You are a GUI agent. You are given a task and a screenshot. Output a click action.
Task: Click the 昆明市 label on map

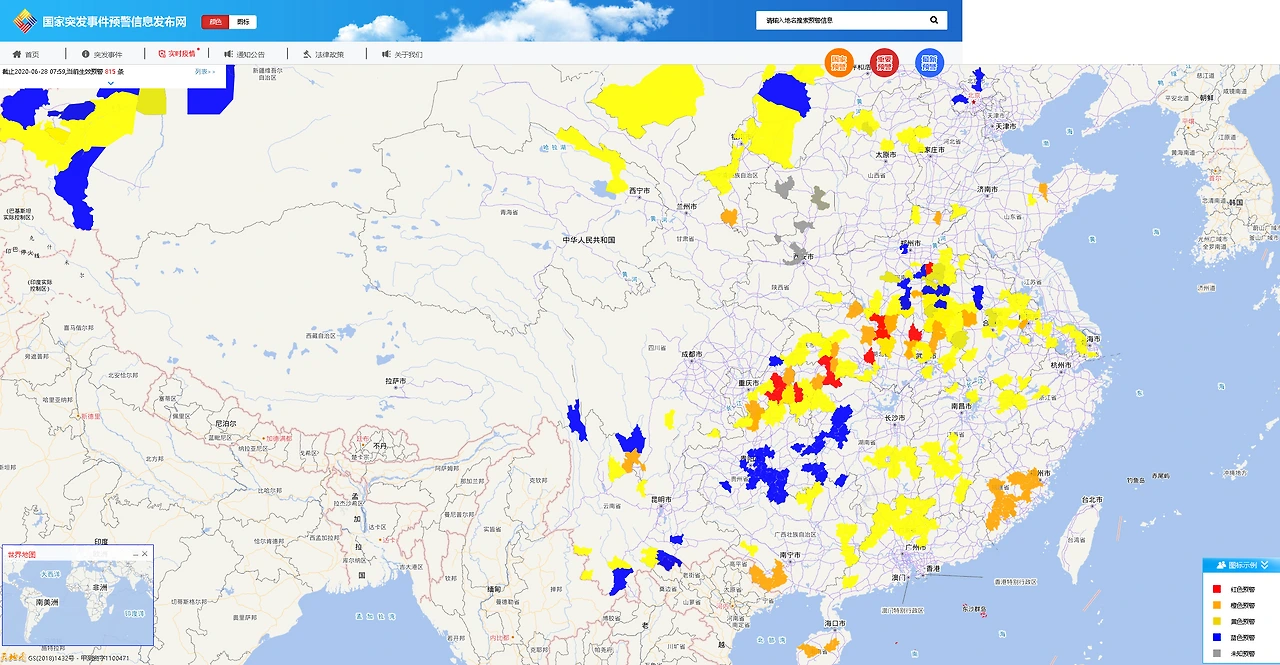661,499
